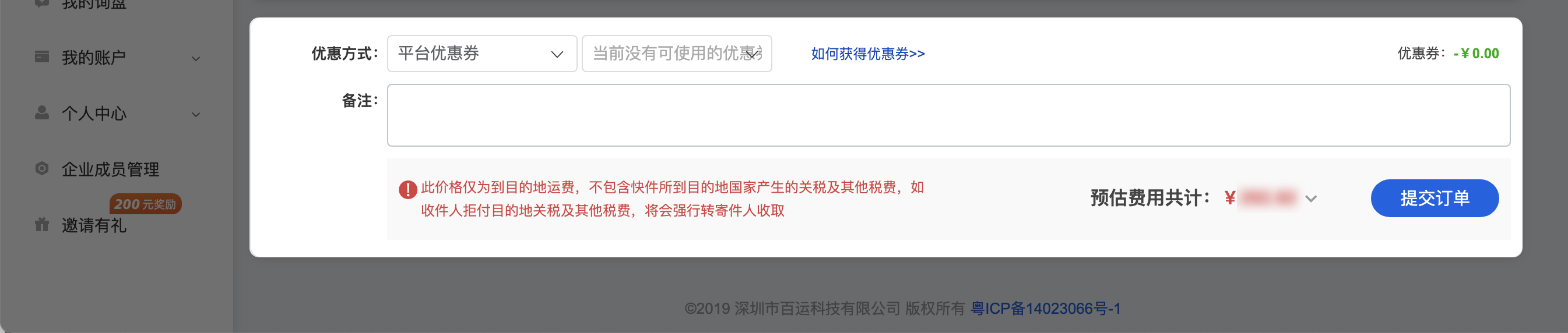Click the 200元奖励 badge
This screenshot has height=333, width=1568.
[x=146, y=204]
